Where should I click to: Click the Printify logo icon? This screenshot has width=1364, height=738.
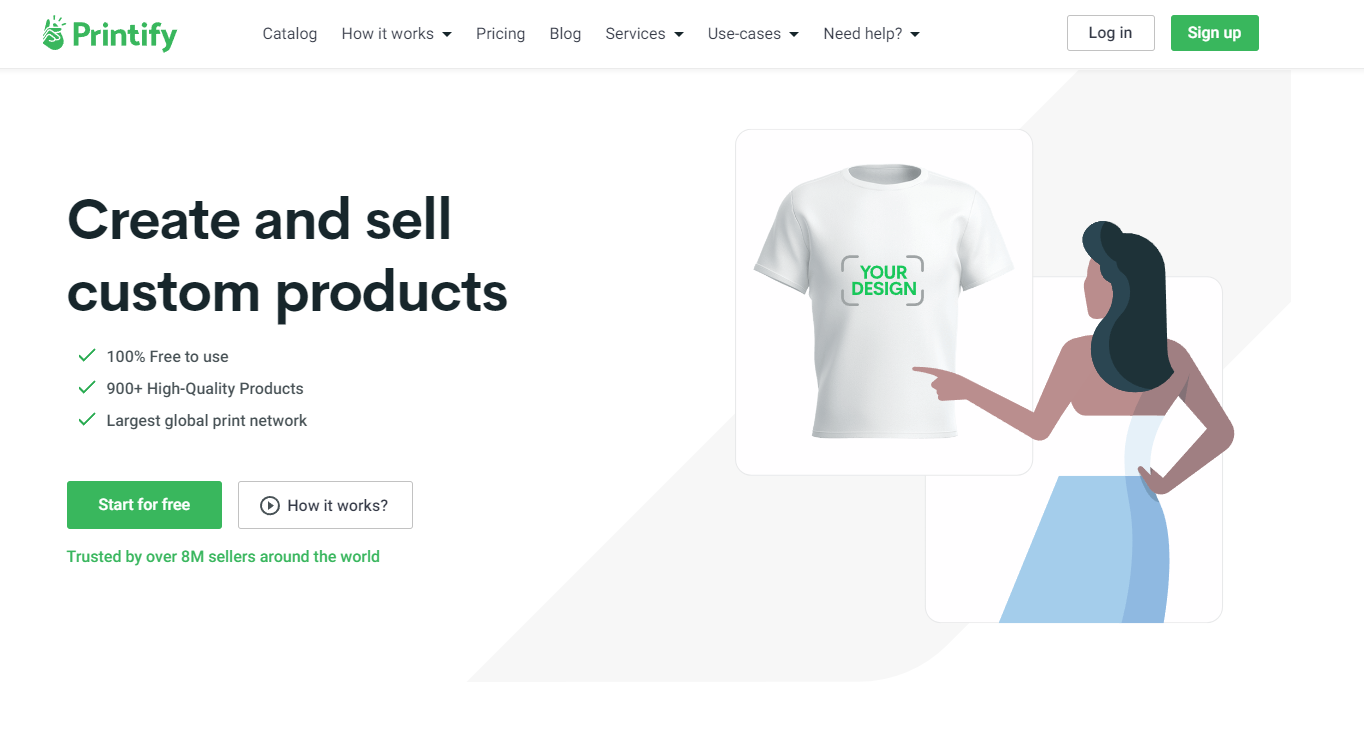click(54, 33)
